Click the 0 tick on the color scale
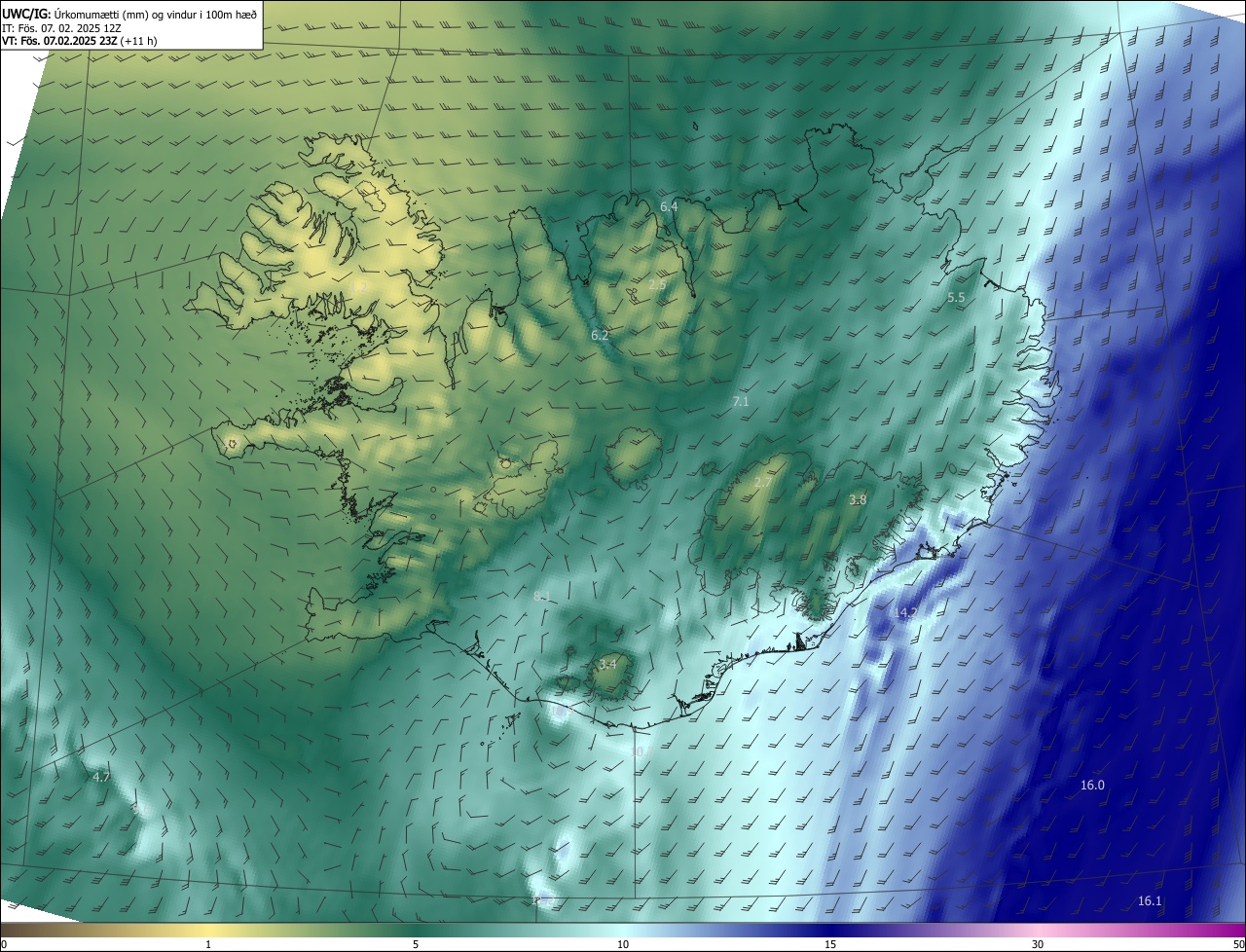The height and width of the screenshot is (952, 1246). 4,944
